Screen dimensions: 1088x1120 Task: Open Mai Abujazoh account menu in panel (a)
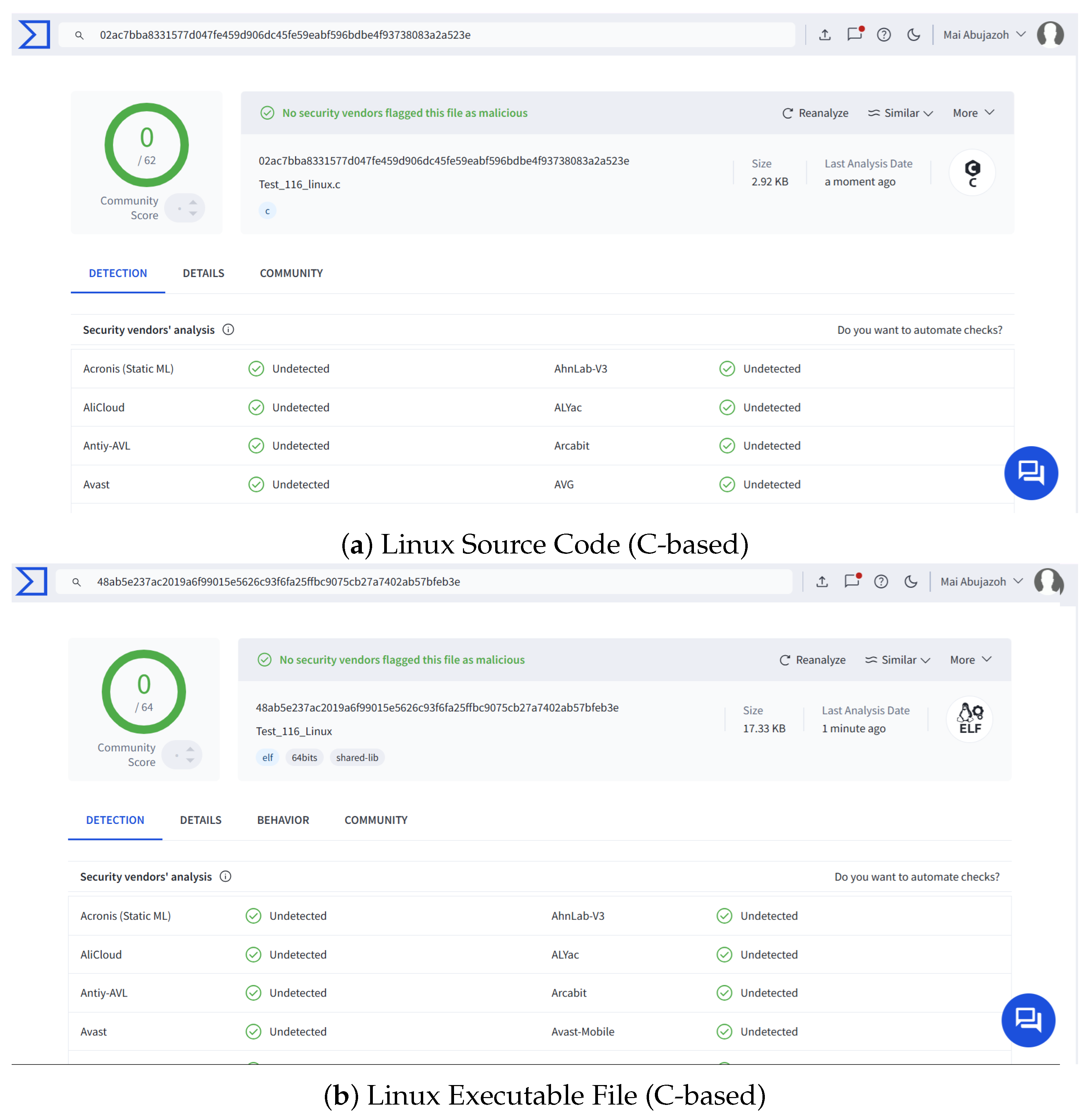984,35
